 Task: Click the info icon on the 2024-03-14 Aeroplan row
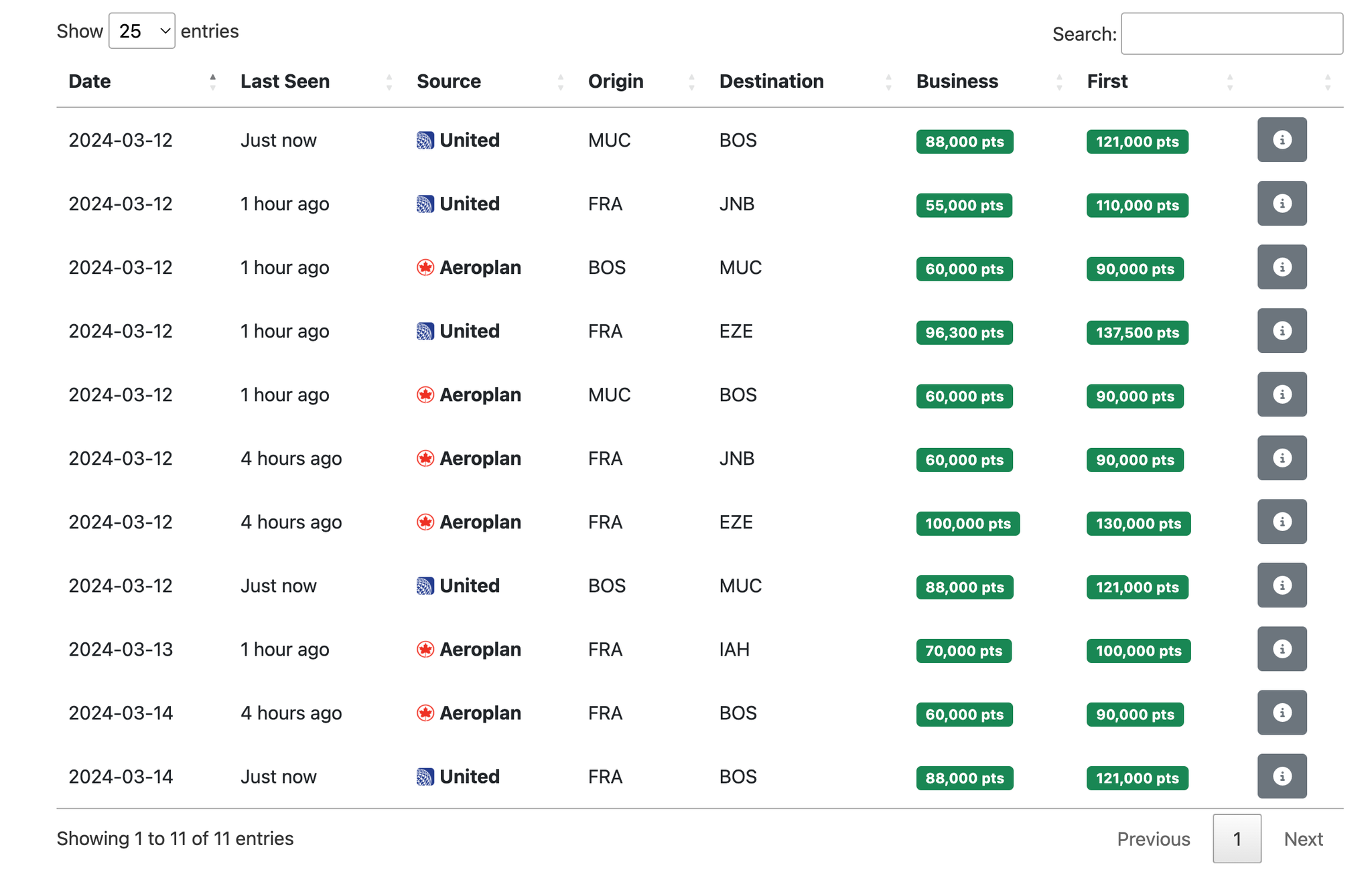(1282, 713)
